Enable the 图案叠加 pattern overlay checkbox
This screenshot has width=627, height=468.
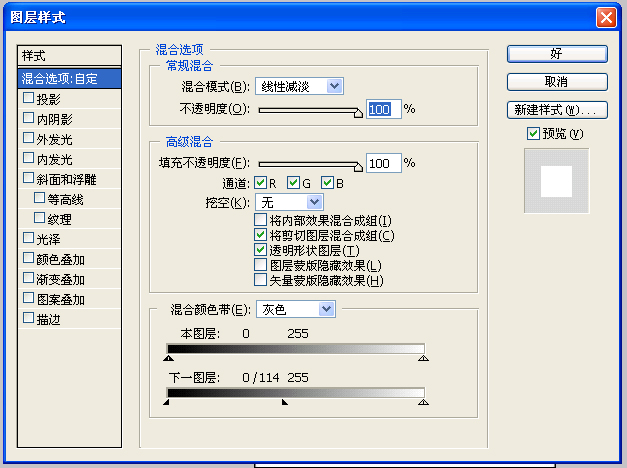[x=28, y=298]
